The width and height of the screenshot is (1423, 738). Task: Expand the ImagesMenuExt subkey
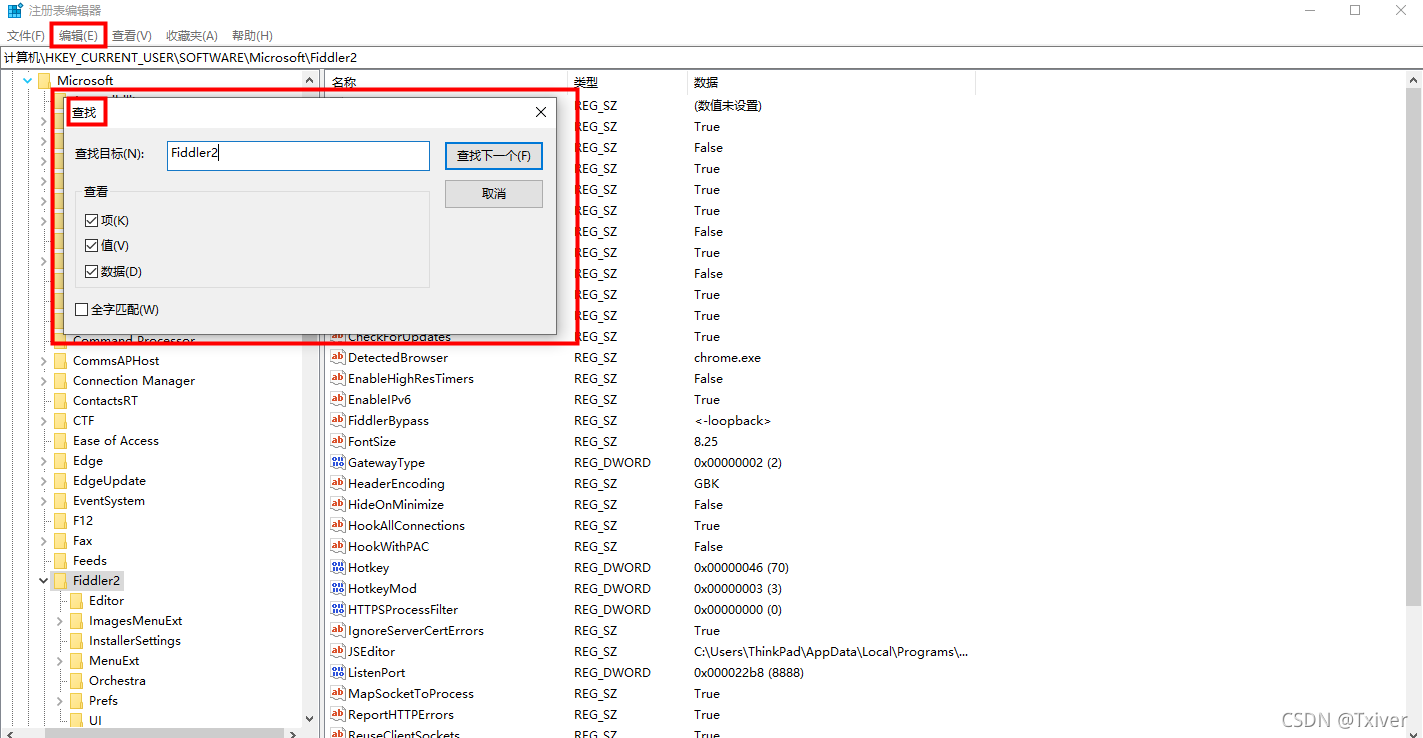(x=59, y=620)
